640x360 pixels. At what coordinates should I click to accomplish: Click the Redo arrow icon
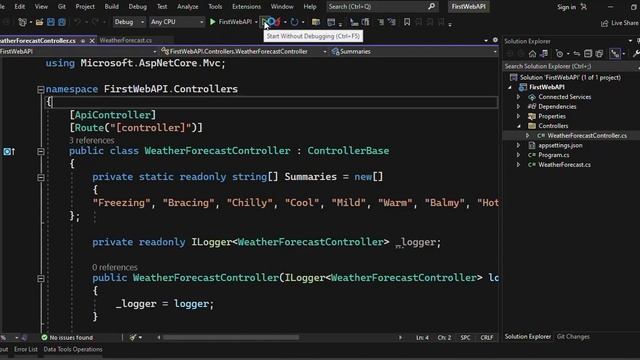click(x=95, y=22)
